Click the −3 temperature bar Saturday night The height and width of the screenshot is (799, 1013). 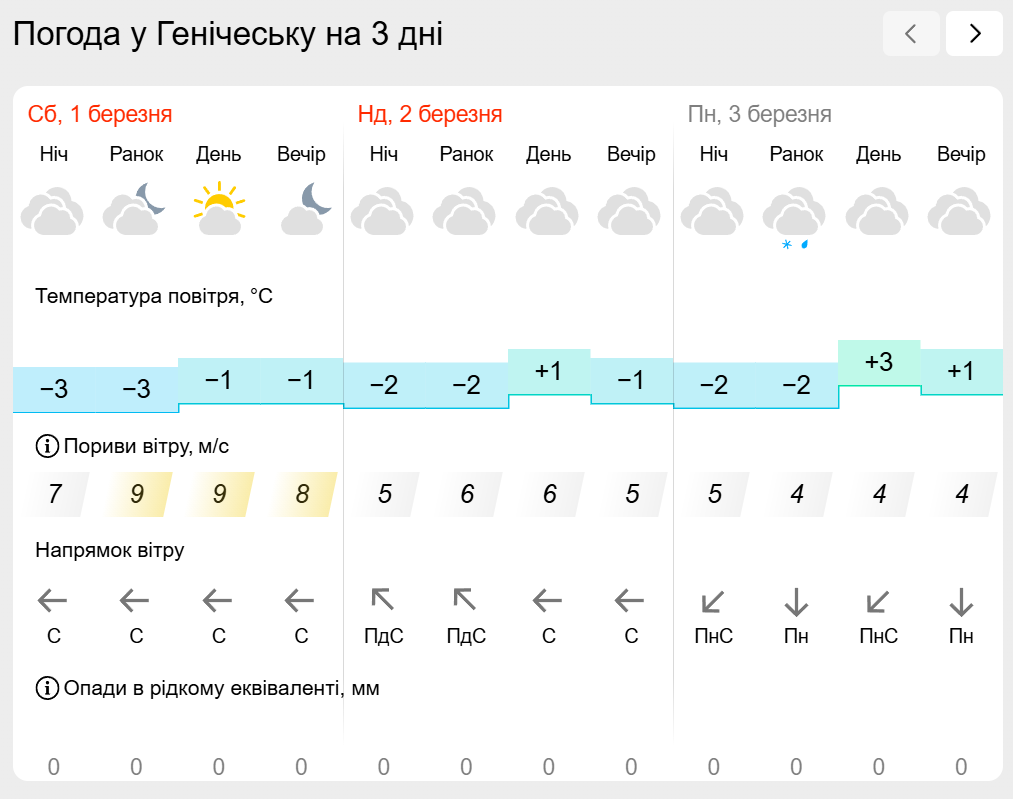pos(54,389)
